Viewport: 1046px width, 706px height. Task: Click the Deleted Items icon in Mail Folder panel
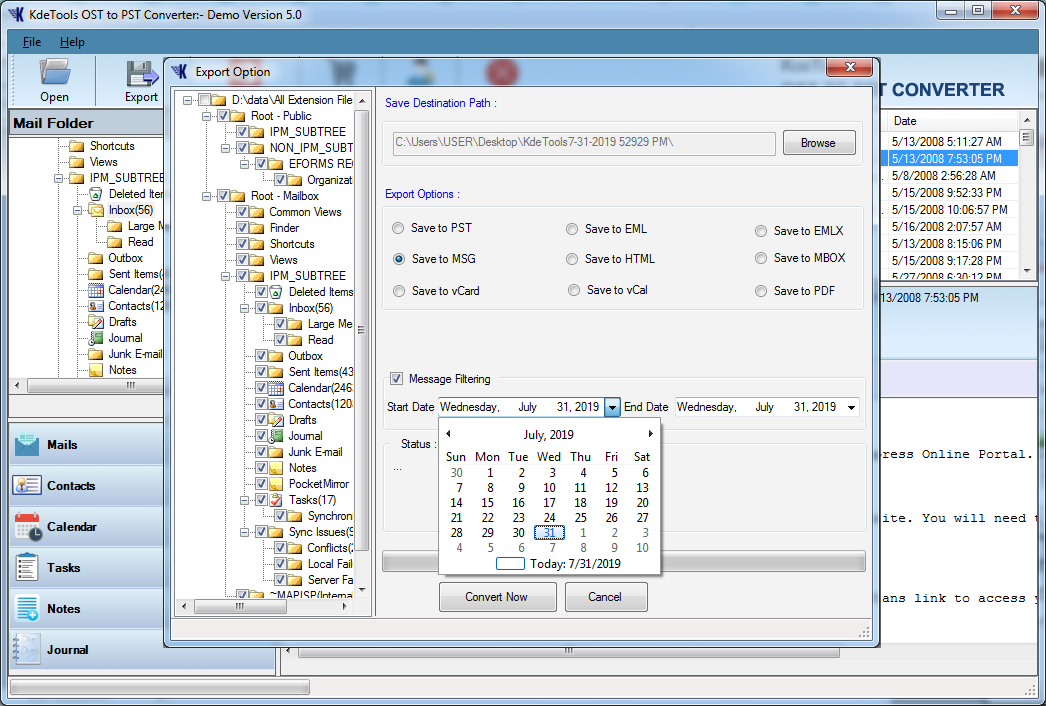pos(96,194)
